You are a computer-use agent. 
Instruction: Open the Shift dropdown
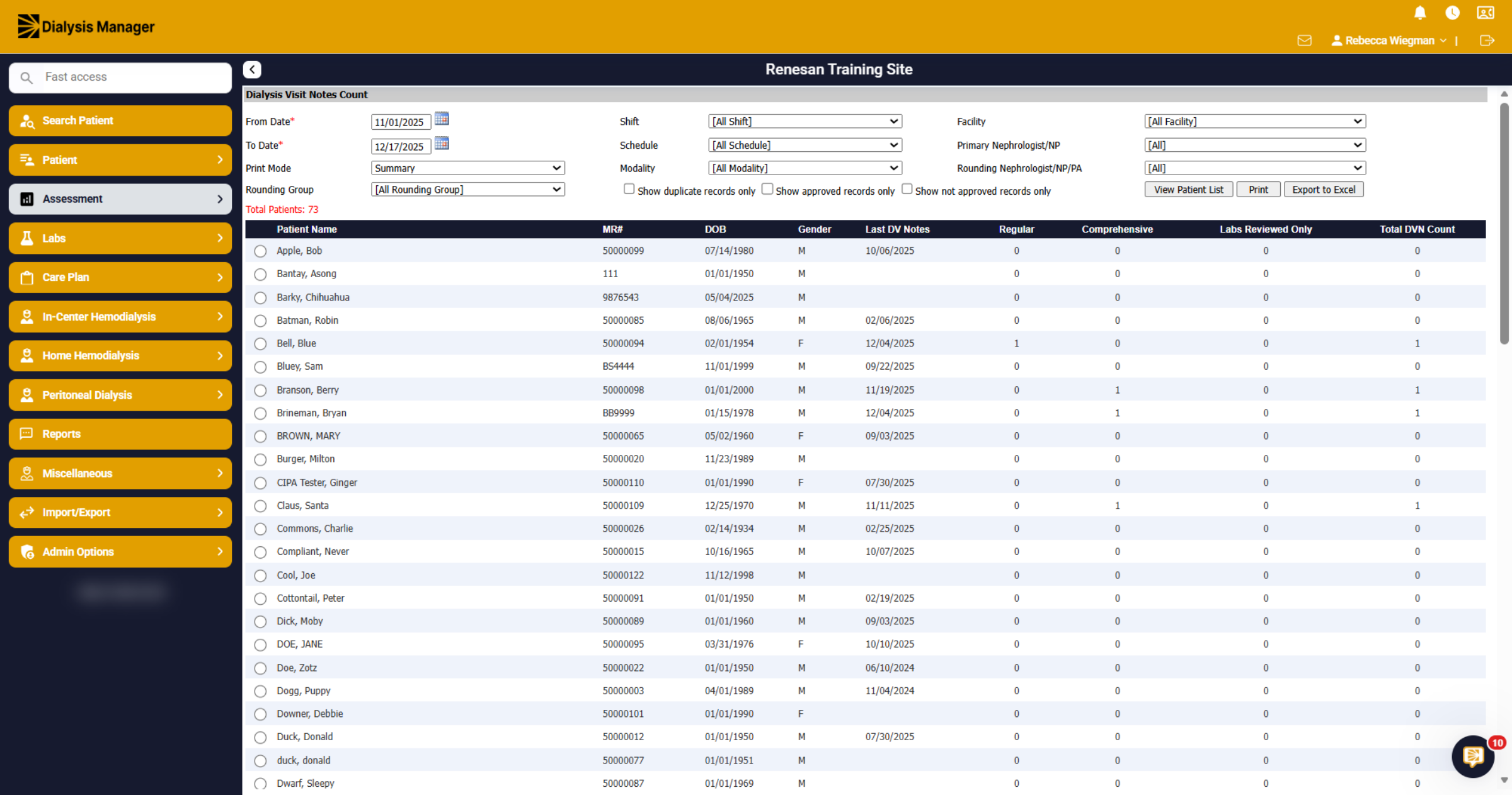pyautogui.click(x=805, y=122)
